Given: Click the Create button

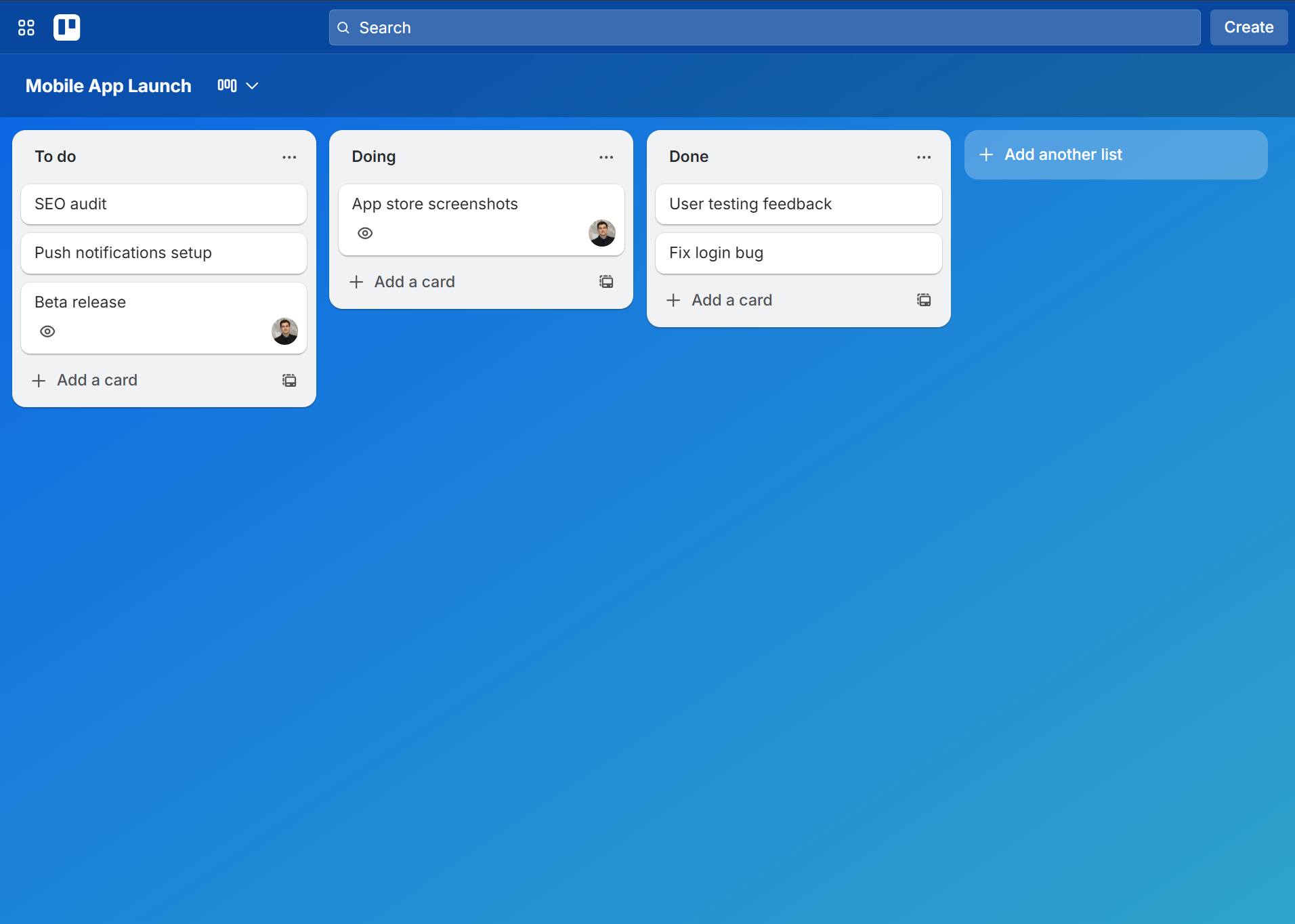Looking at the screenshot, I should tap(1248, 27).
